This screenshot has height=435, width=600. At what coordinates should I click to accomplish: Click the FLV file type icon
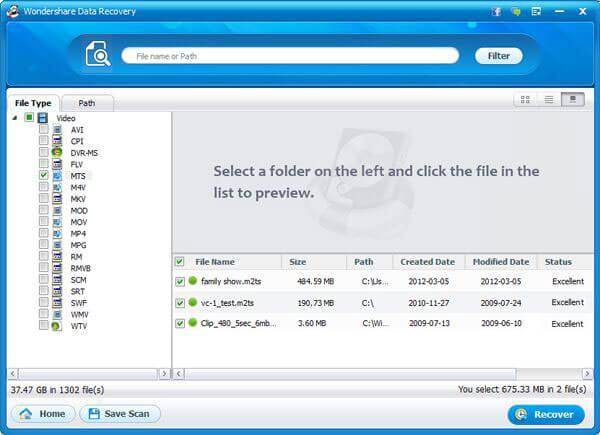click(57, 165)
